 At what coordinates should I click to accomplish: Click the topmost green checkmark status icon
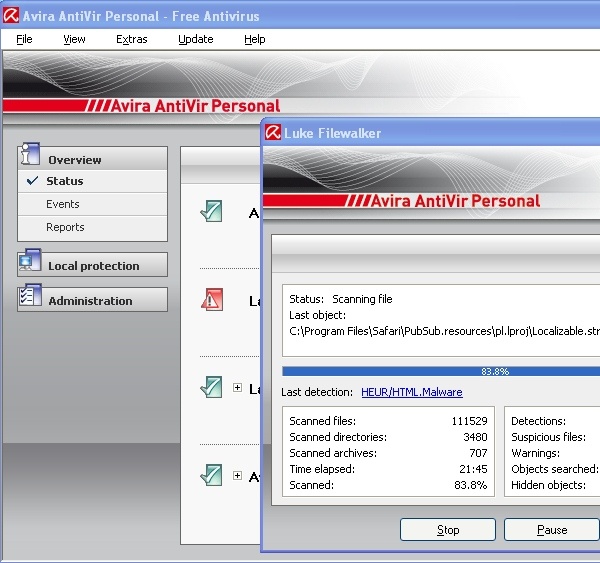211,211
